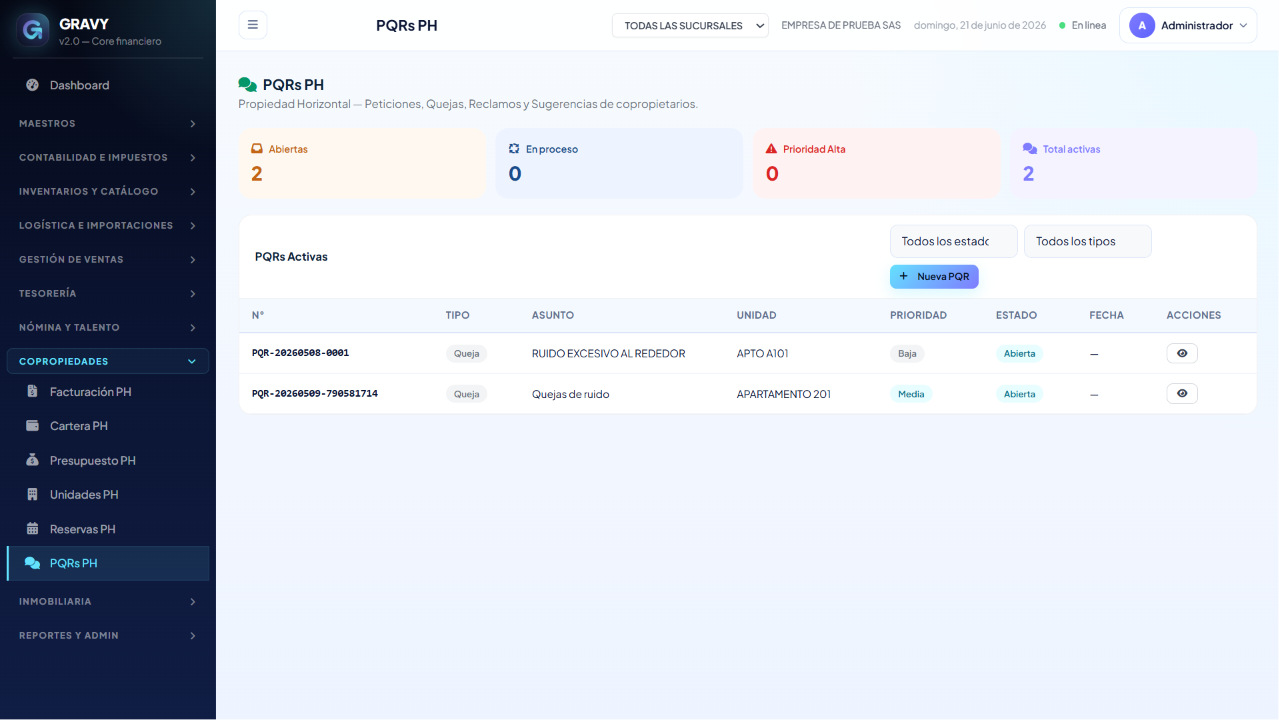Image resolution: width=1279 pixels, height=720 pixels.
Task: Expand the Inventarios y Catálogo section
Action: [108, 191]
